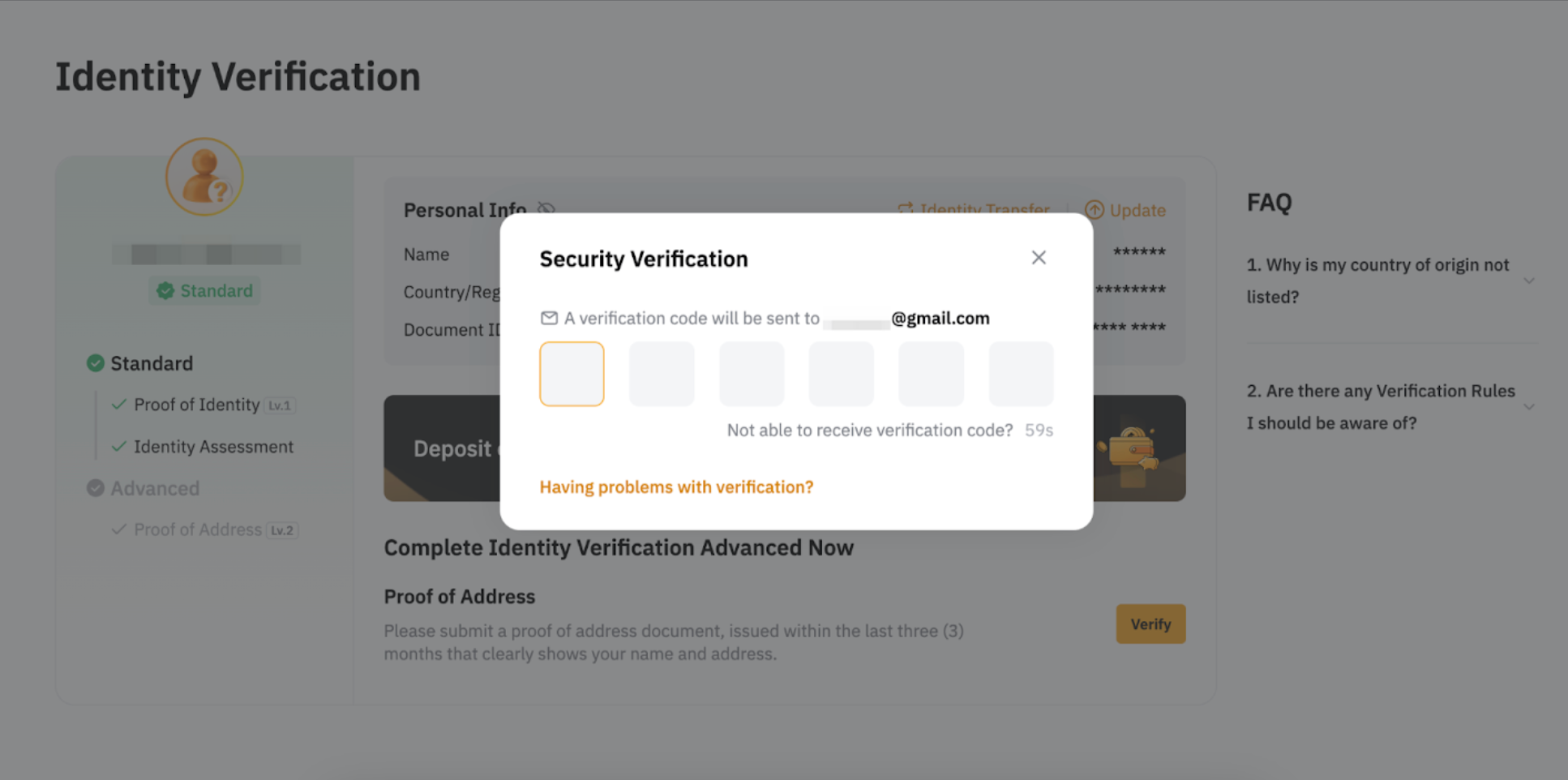Click the email envelope icon

click(x=549, y=318)
